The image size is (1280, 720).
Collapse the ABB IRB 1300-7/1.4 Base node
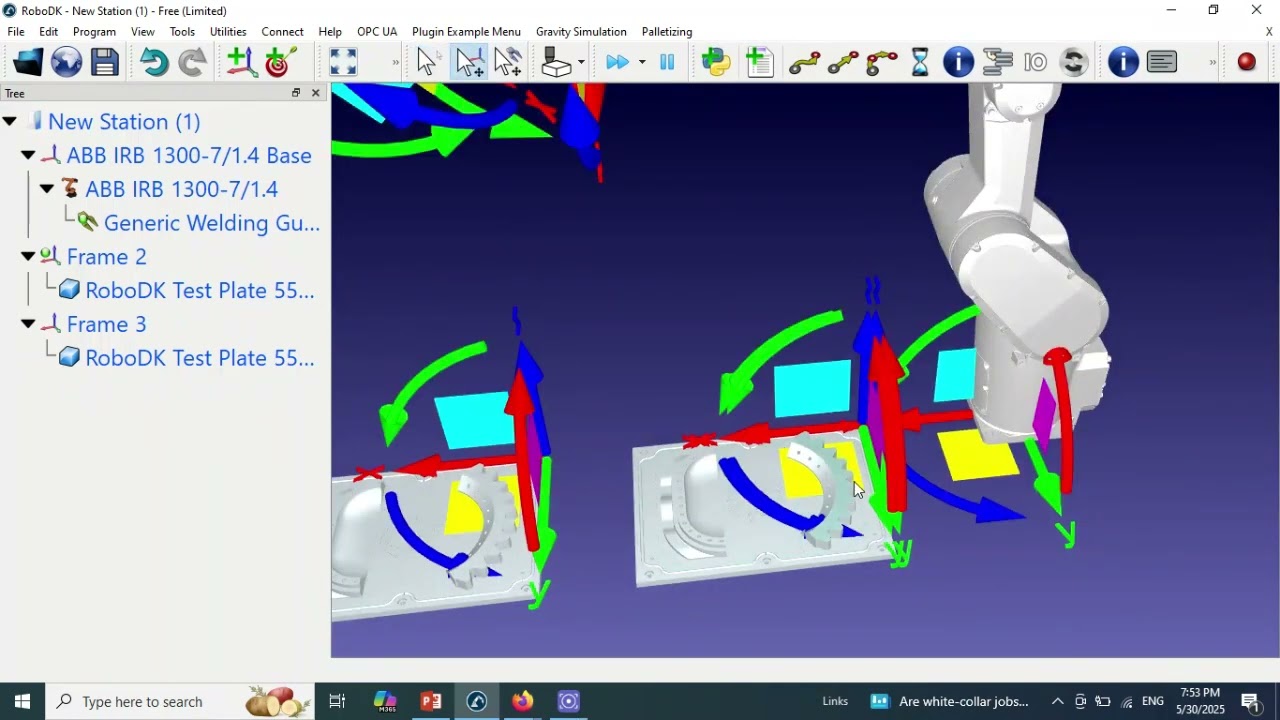[x=28, y=155]
